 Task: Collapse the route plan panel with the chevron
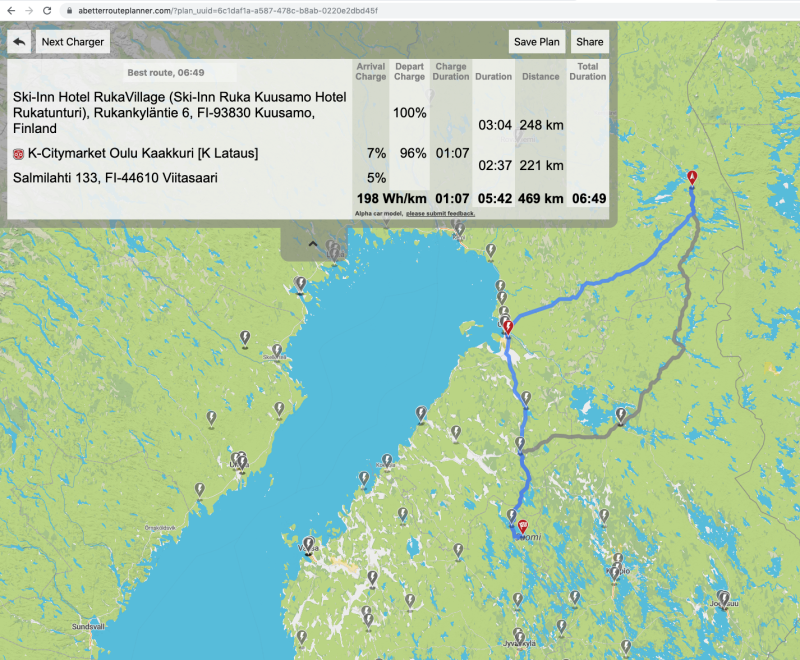click(x=313, y=243)
